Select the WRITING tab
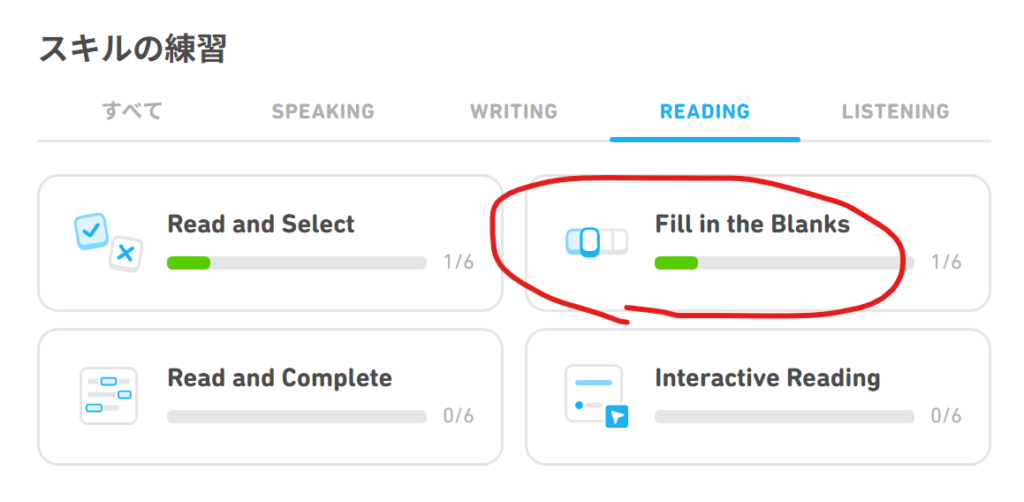Viewport: 1024px width, 502px height. coord(514,112)
